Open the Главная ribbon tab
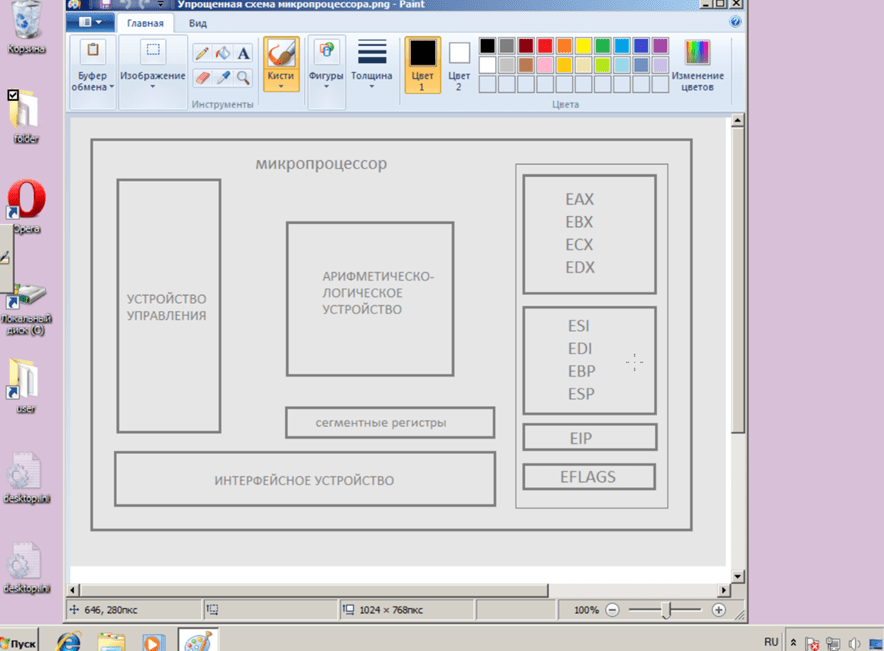The image size is (884, 651). 145,22
